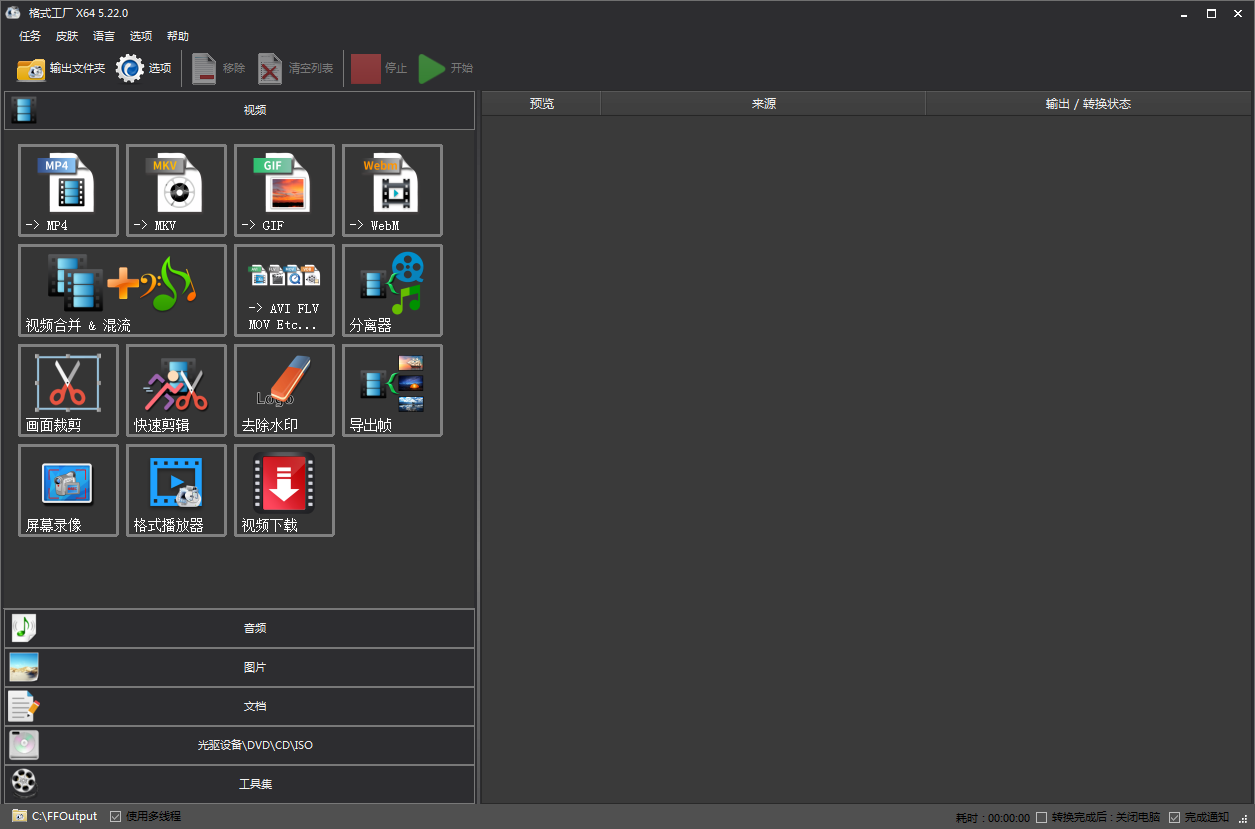This screenshot has width=1255, height=829.
Task: Open the 画面裁剪 crop tool
Action: (68, 390)
